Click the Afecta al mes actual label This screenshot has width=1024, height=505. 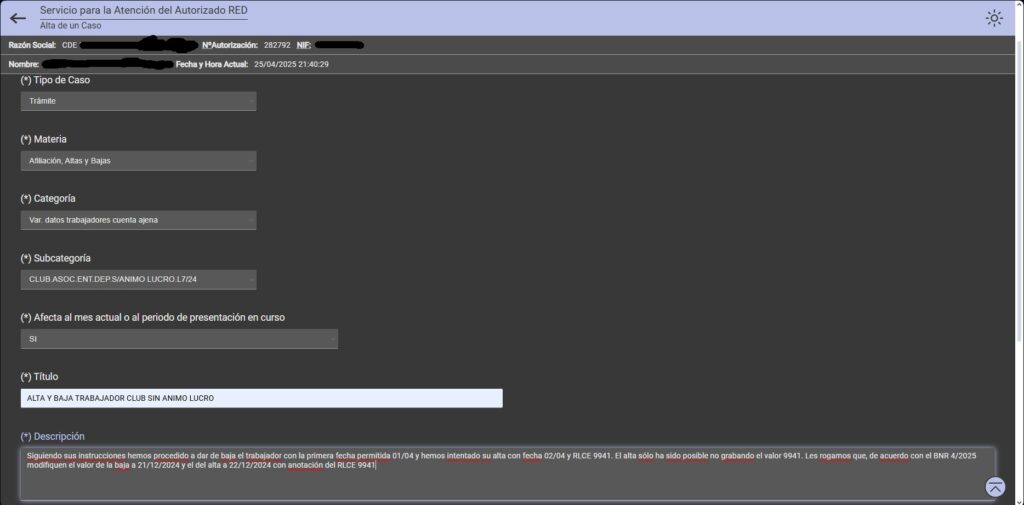(x=153, y=317)
